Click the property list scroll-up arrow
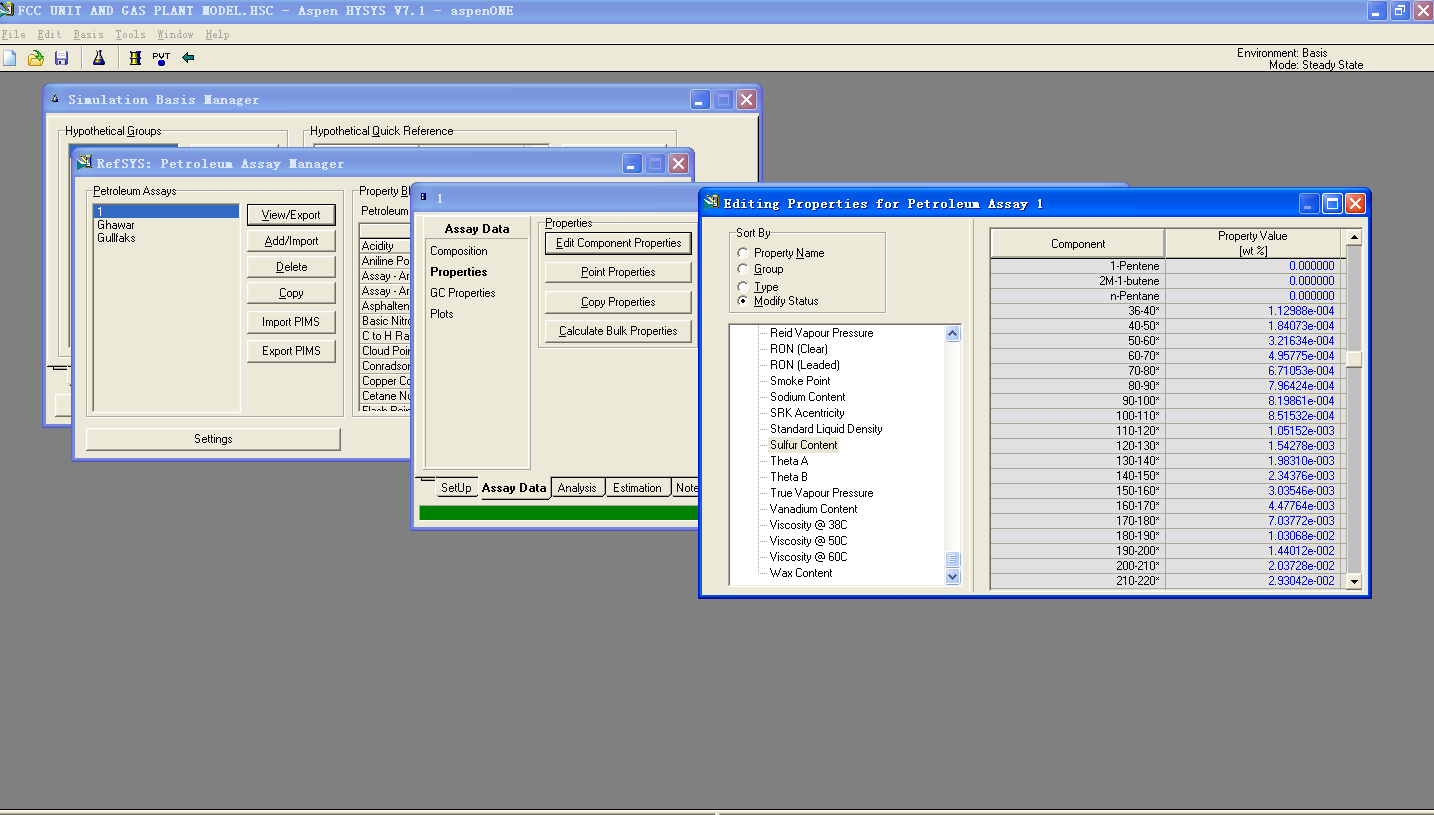The width and height of the screenshot is (1434, 815). (952, 333)
